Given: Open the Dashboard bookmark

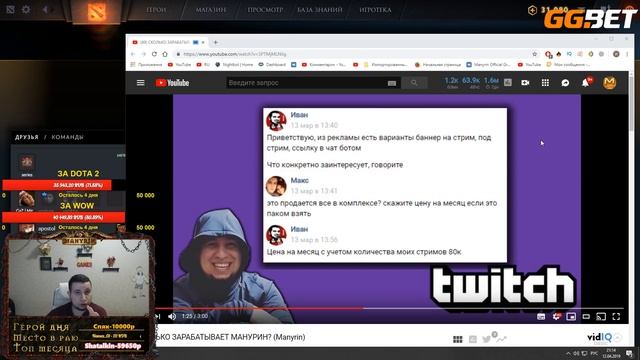Looking at the screenshot, I should [272, 64].
